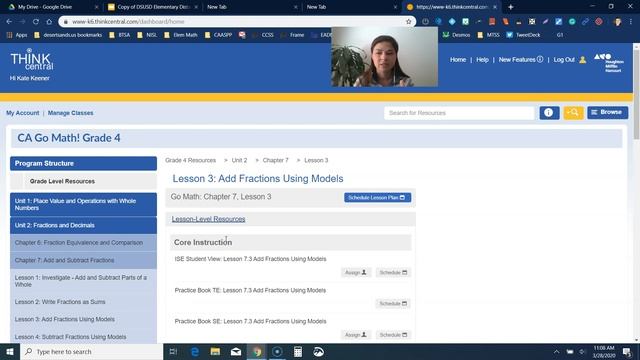Open Calculator from the taskbar

(298, 351)
